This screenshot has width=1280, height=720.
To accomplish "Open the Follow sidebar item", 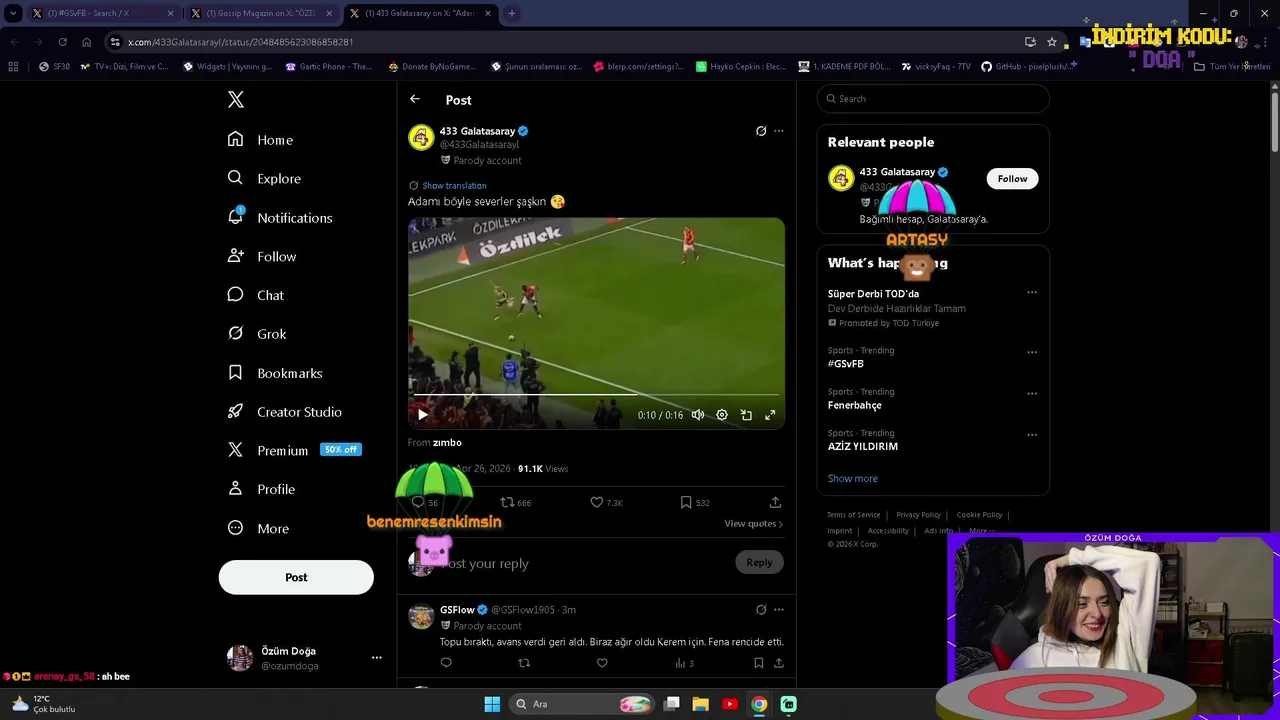I will [262, 256].
